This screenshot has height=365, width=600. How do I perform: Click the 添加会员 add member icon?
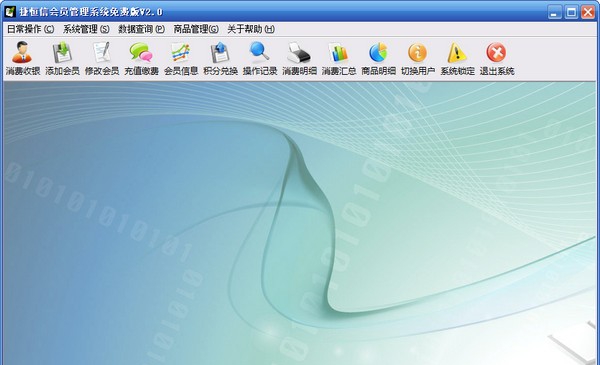62,58
